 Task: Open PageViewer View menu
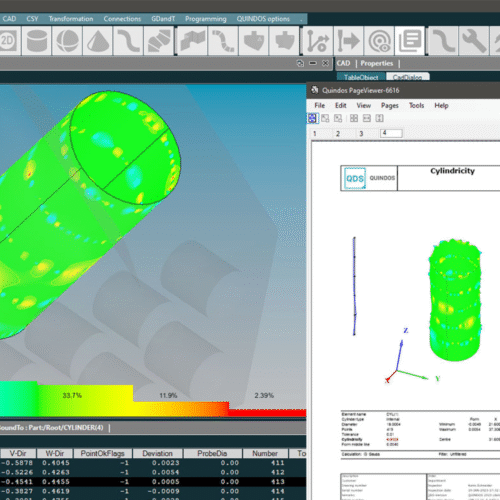pyautogui.click(x=363, y=105)
